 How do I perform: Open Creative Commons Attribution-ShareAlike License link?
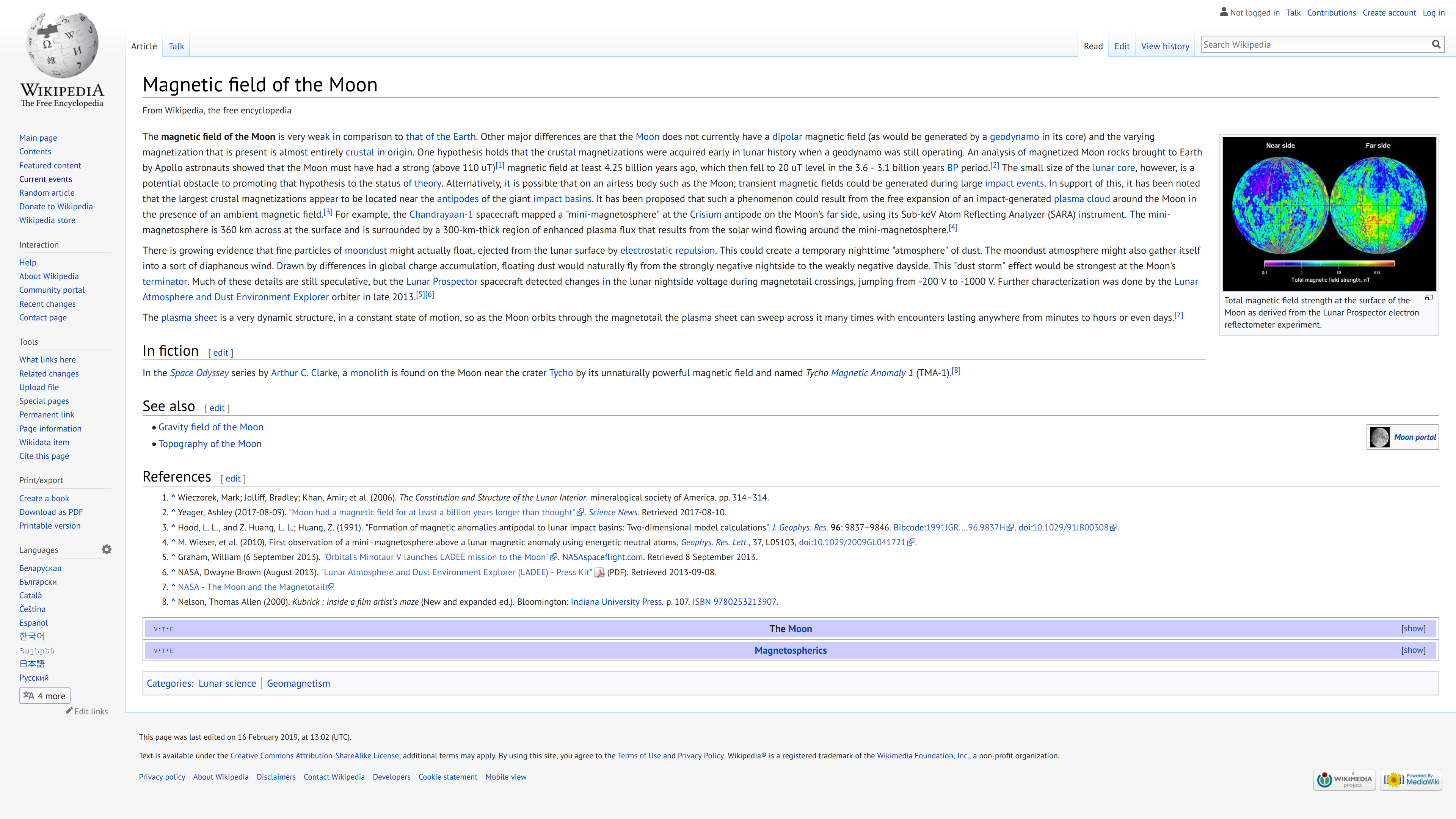[314, 756]
